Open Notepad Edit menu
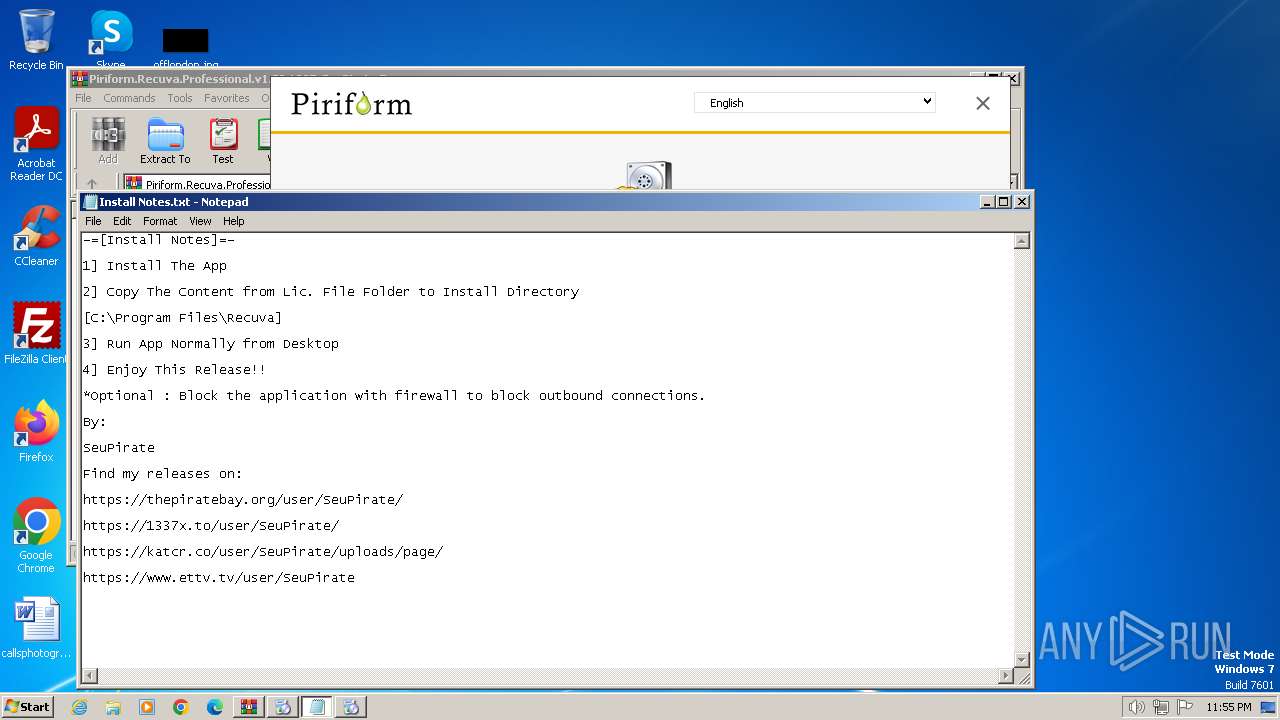Viewport: 1280px width, 720px height. (x=122, y=221)
